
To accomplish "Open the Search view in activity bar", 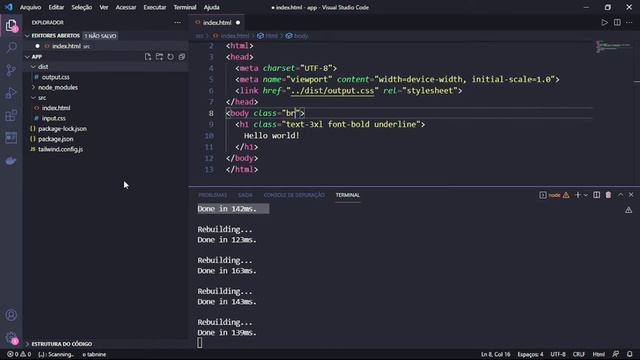I will pyautogui.click(x=11, y=47).
